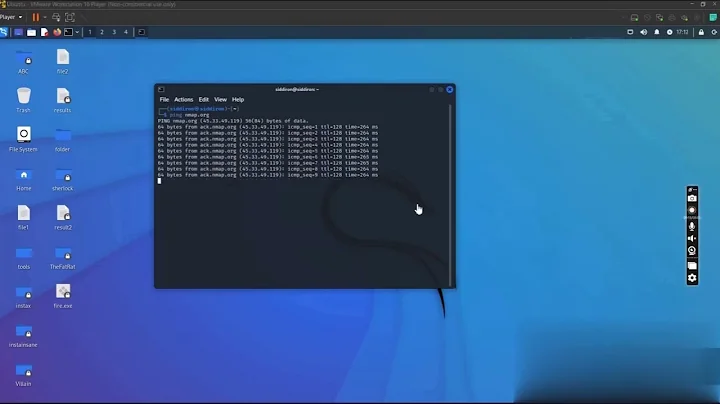Select the Home folder desktop icon
Screen dimensions: 720x404
[23, 179]
